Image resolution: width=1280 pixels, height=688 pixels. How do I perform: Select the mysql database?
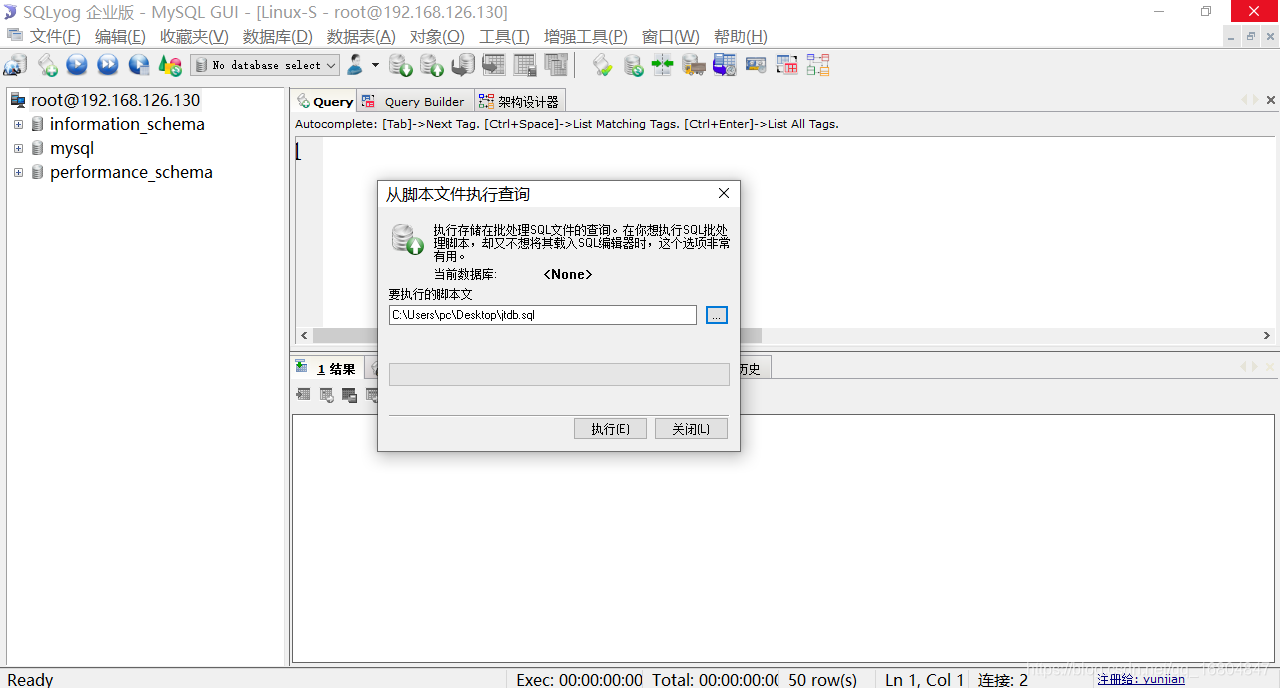72,148
